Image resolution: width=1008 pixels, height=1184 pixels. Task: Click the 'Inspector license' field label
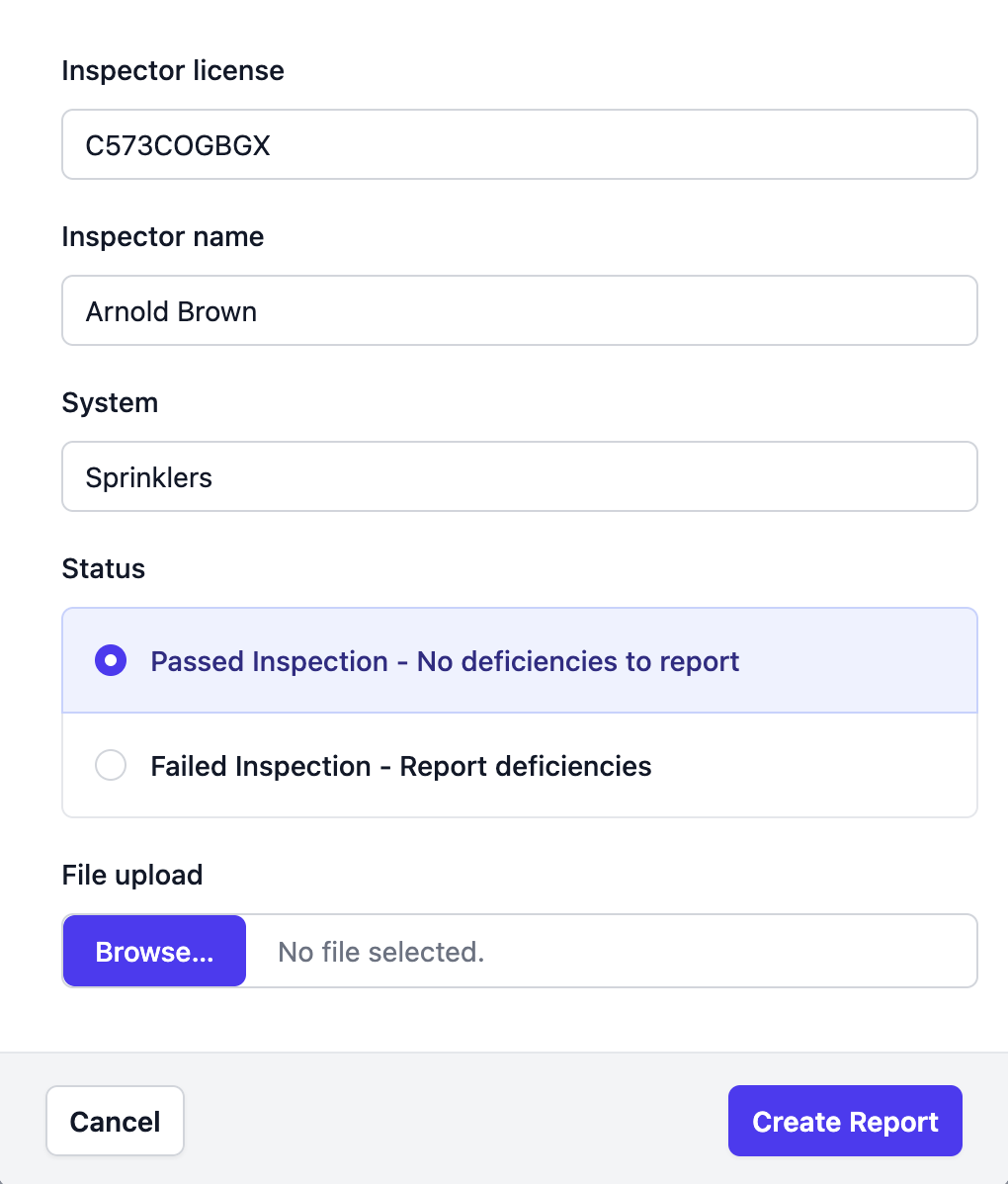point(173,71)
